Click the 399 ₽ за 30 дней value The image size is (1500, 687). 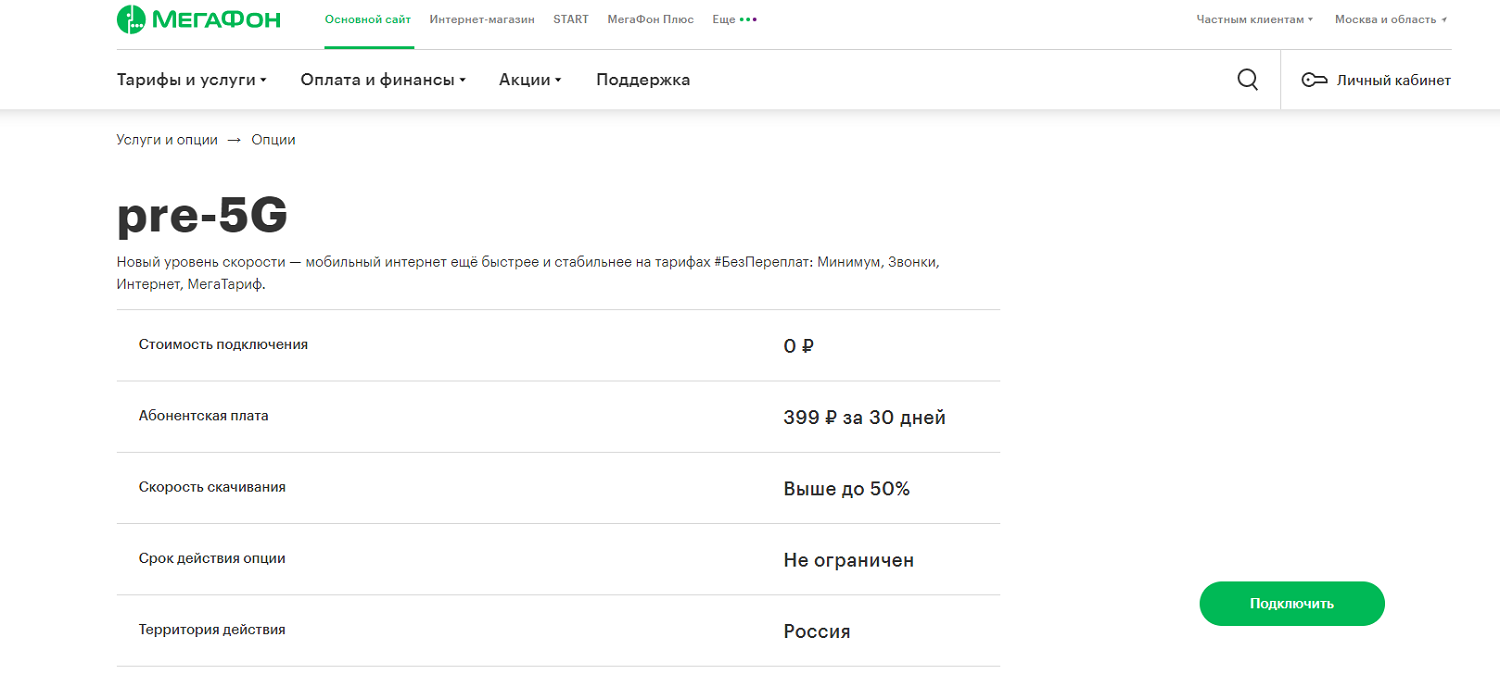pyautogui.click(x=864, y=418)
